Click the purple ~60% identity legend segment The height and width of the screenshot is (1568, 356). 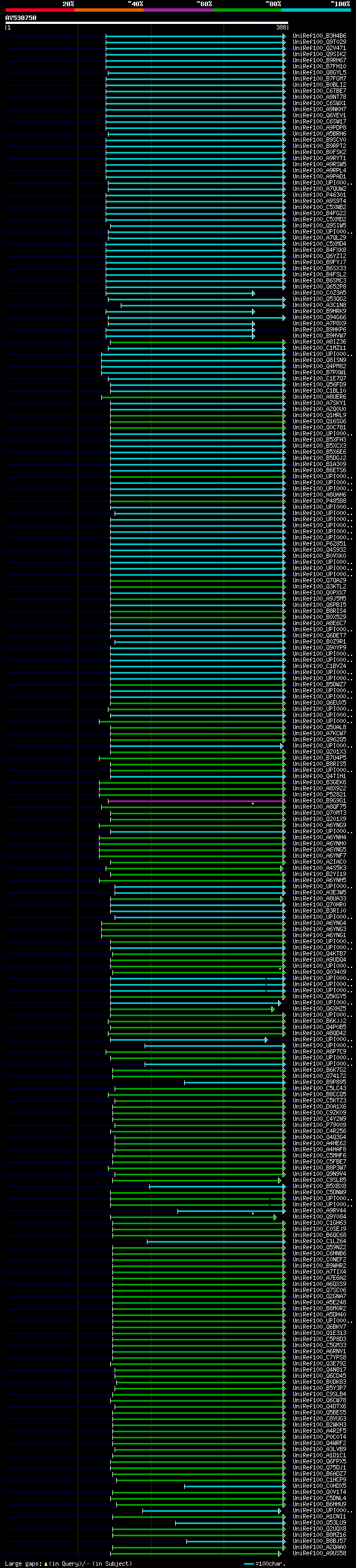(x=179, y=10)
